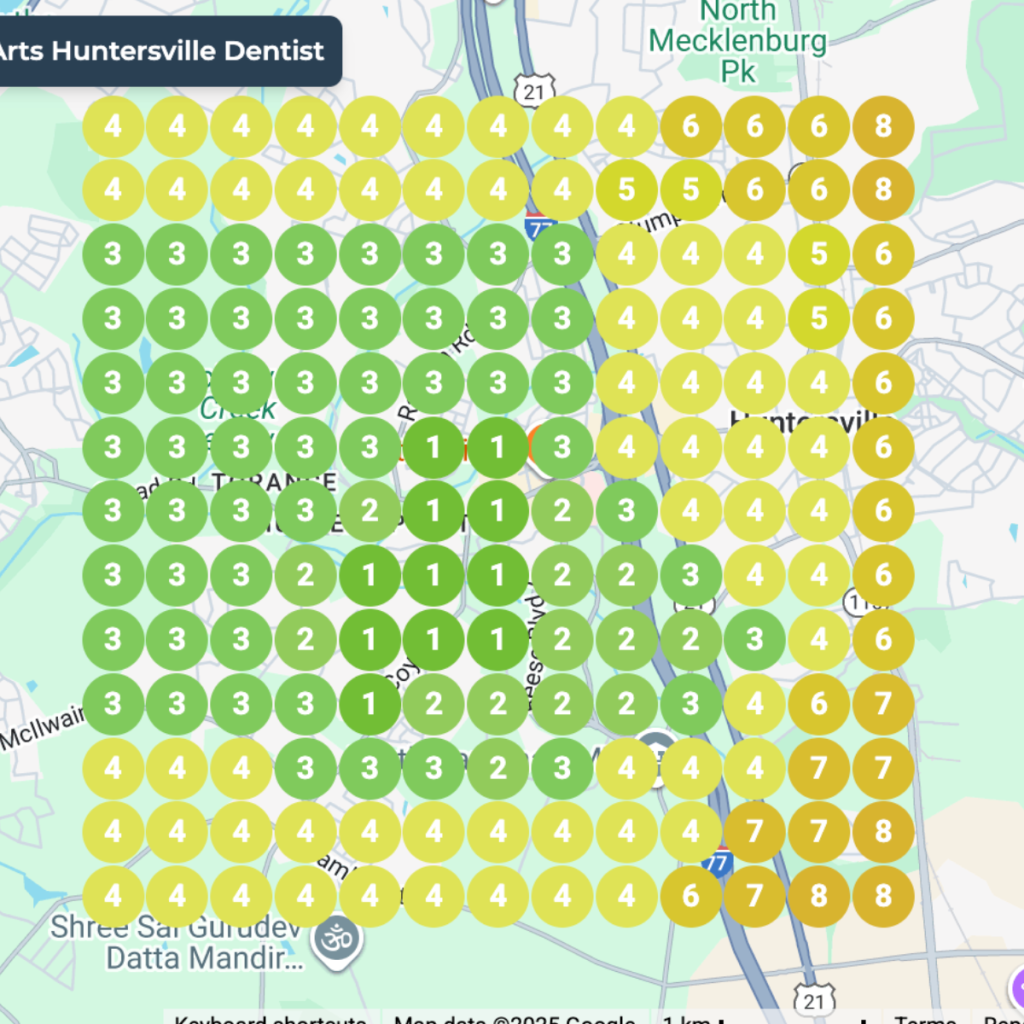
Task: Open the Keyboard shortcuts link
Action: [x=270, y=1019]
